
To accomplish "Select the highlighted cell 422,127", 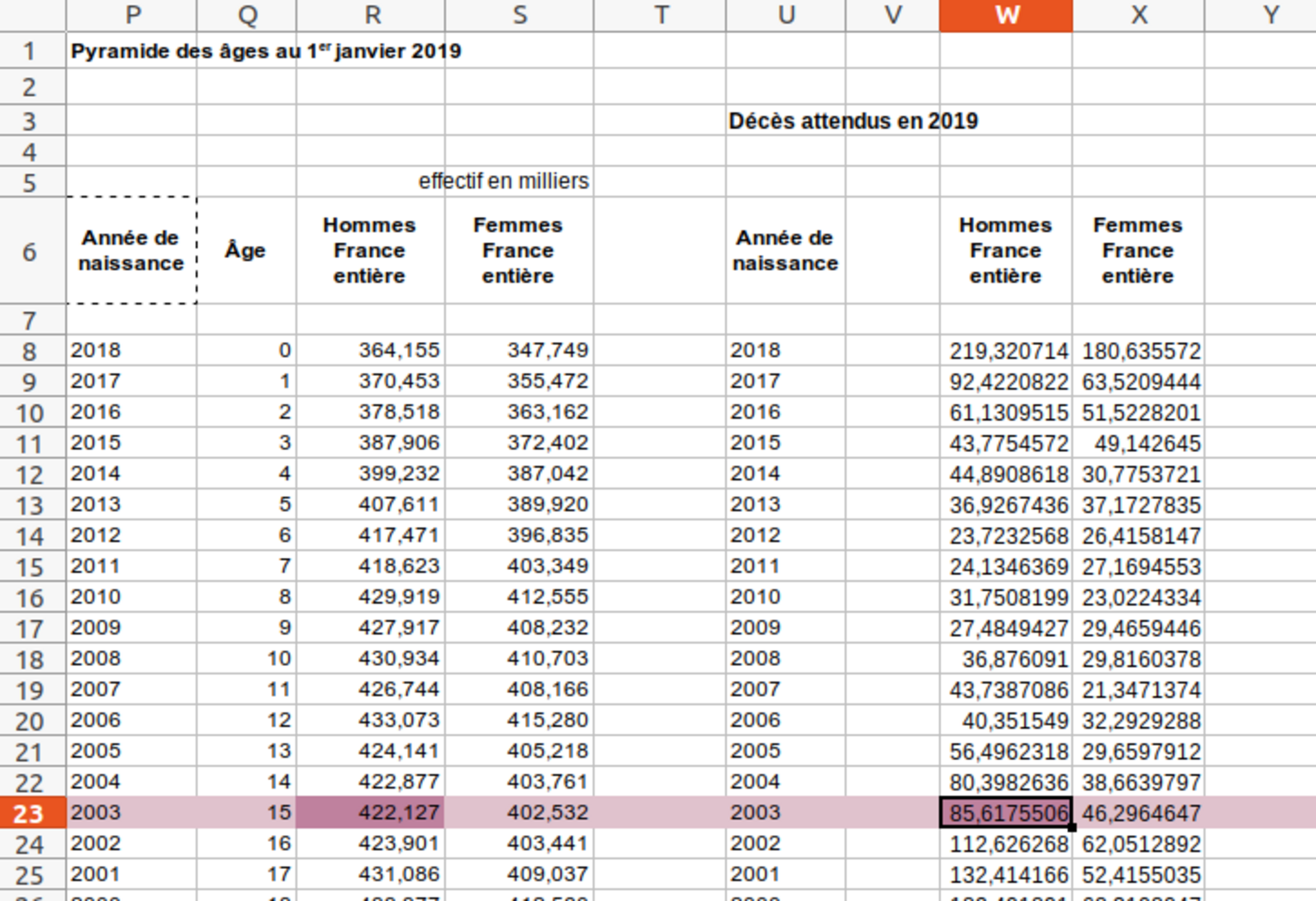I will pos(370,813).
